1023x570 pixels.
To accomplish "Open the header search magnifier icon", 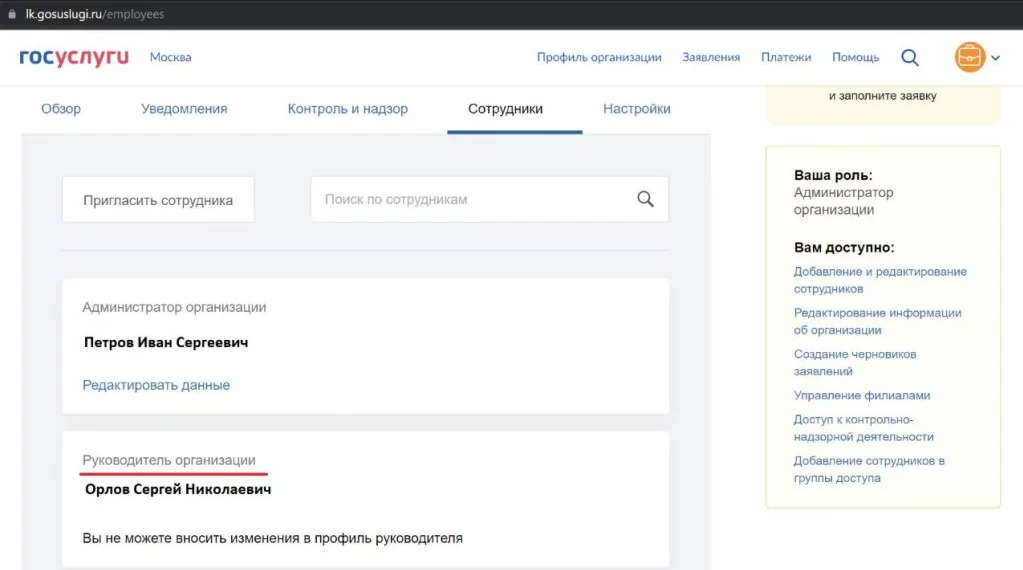I will click(x=909, y=57).
